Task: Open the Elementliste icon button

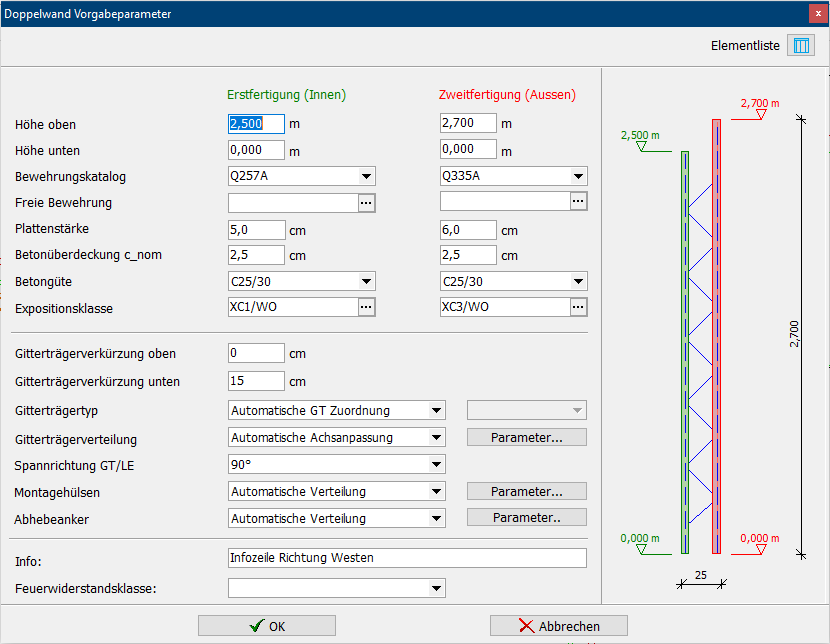Action: point(801,46)
